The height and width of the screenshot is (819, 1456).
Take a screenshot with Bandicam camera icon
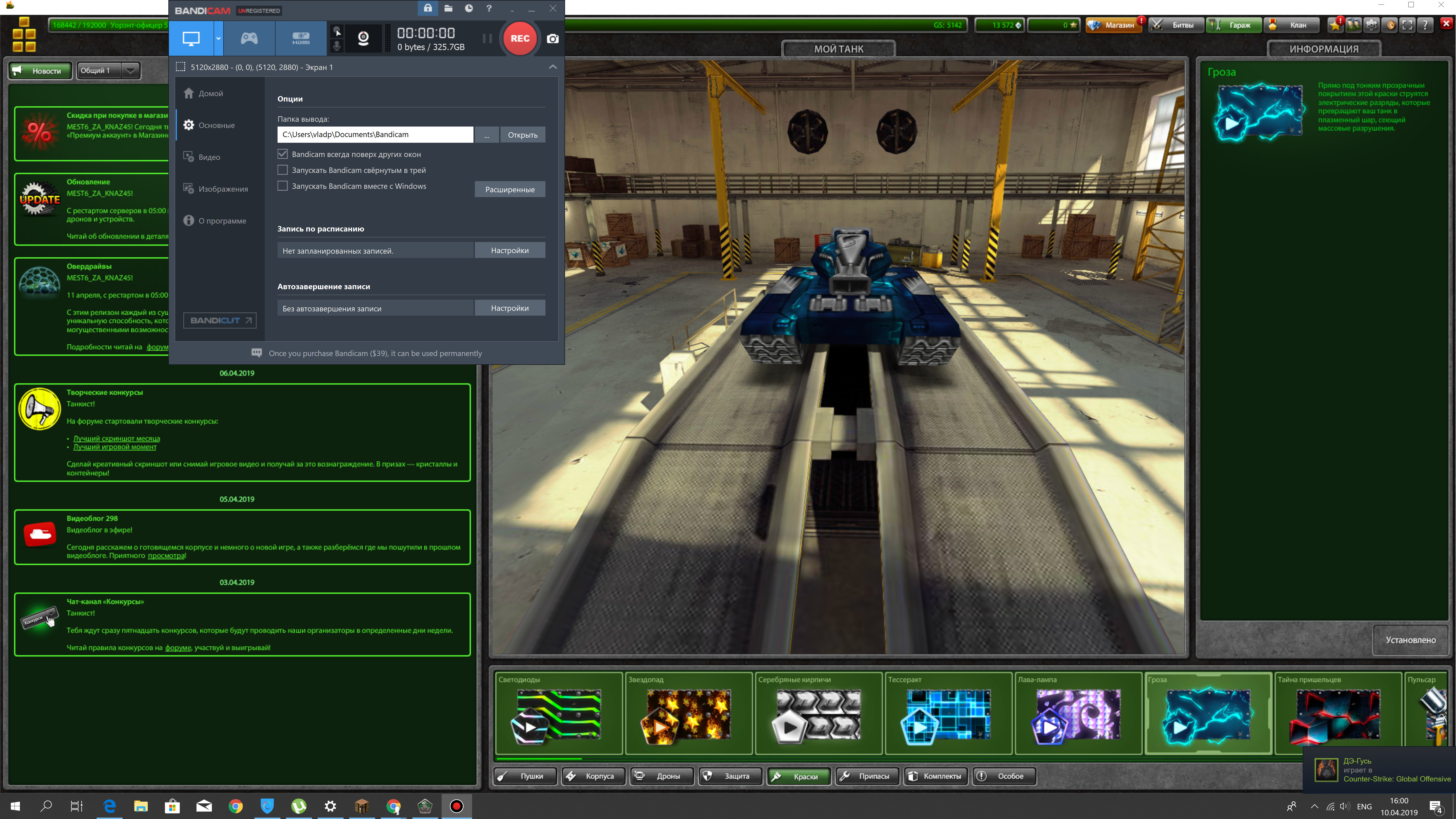553,38
